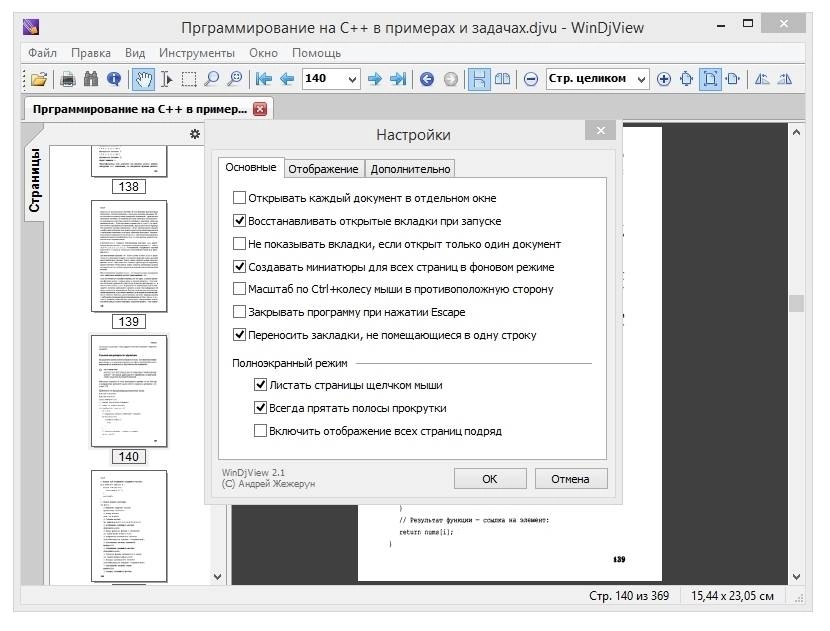
Task: Go to the first page
Action: [x=264, y=79]
